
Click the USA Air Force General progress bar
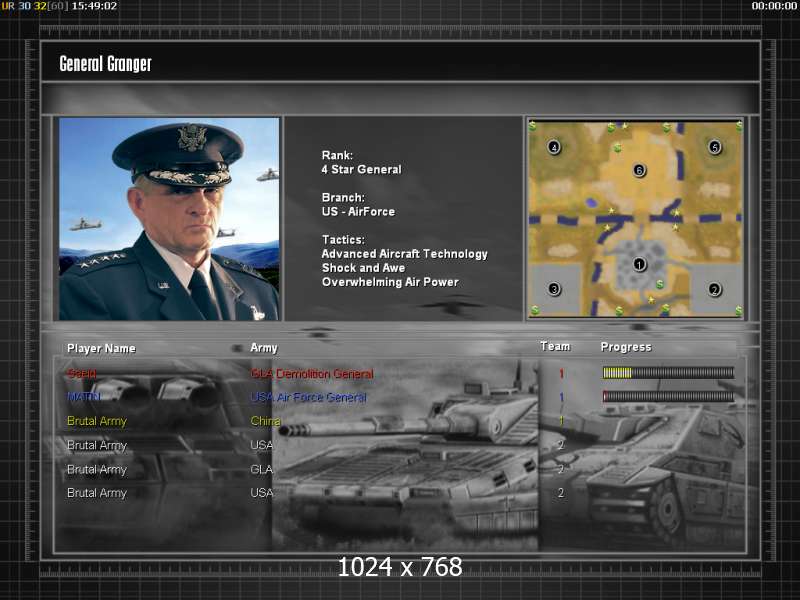coord(668,396)
